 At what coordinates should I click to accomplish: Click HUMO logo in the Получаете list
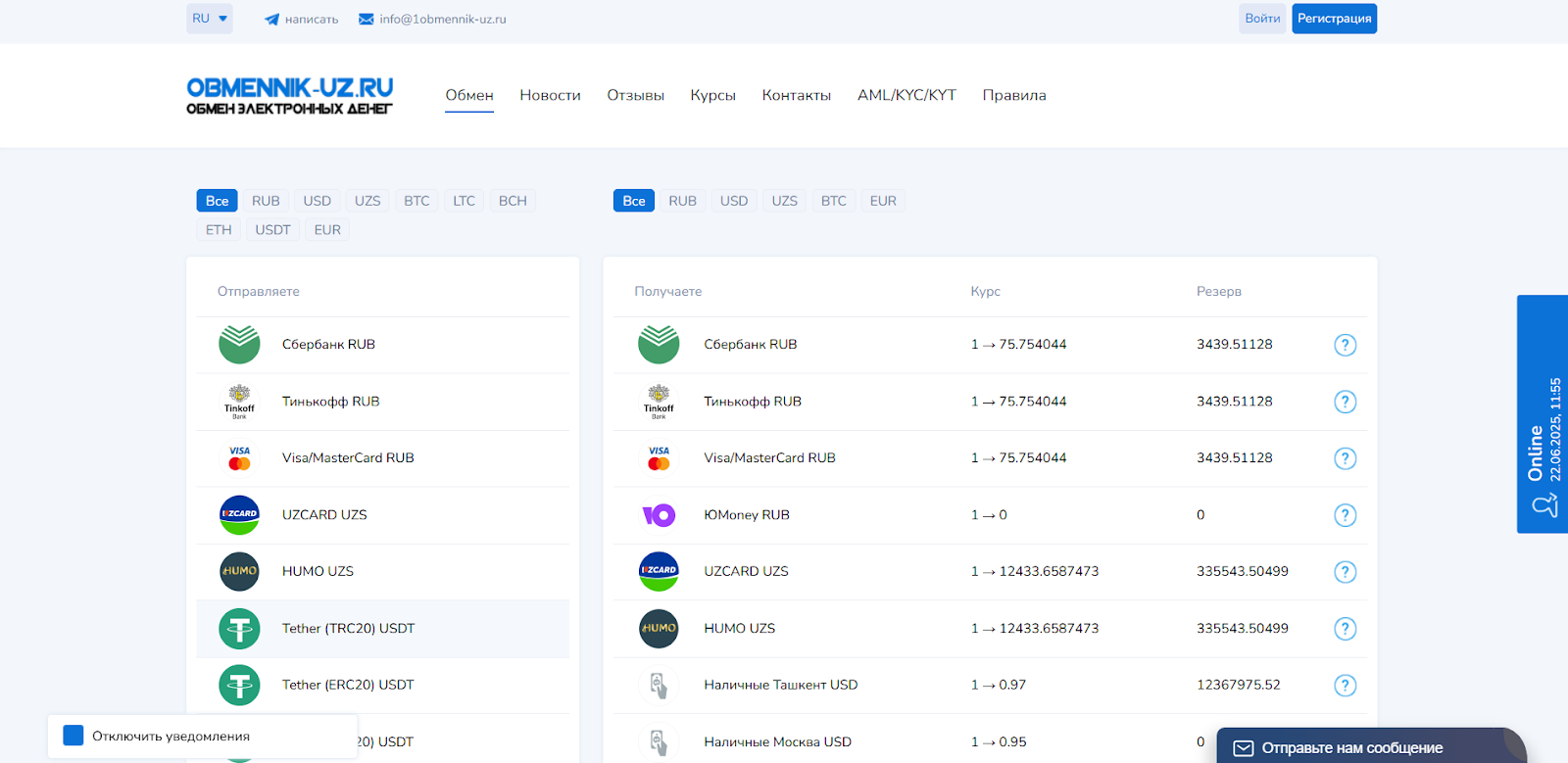coord(659,629)
